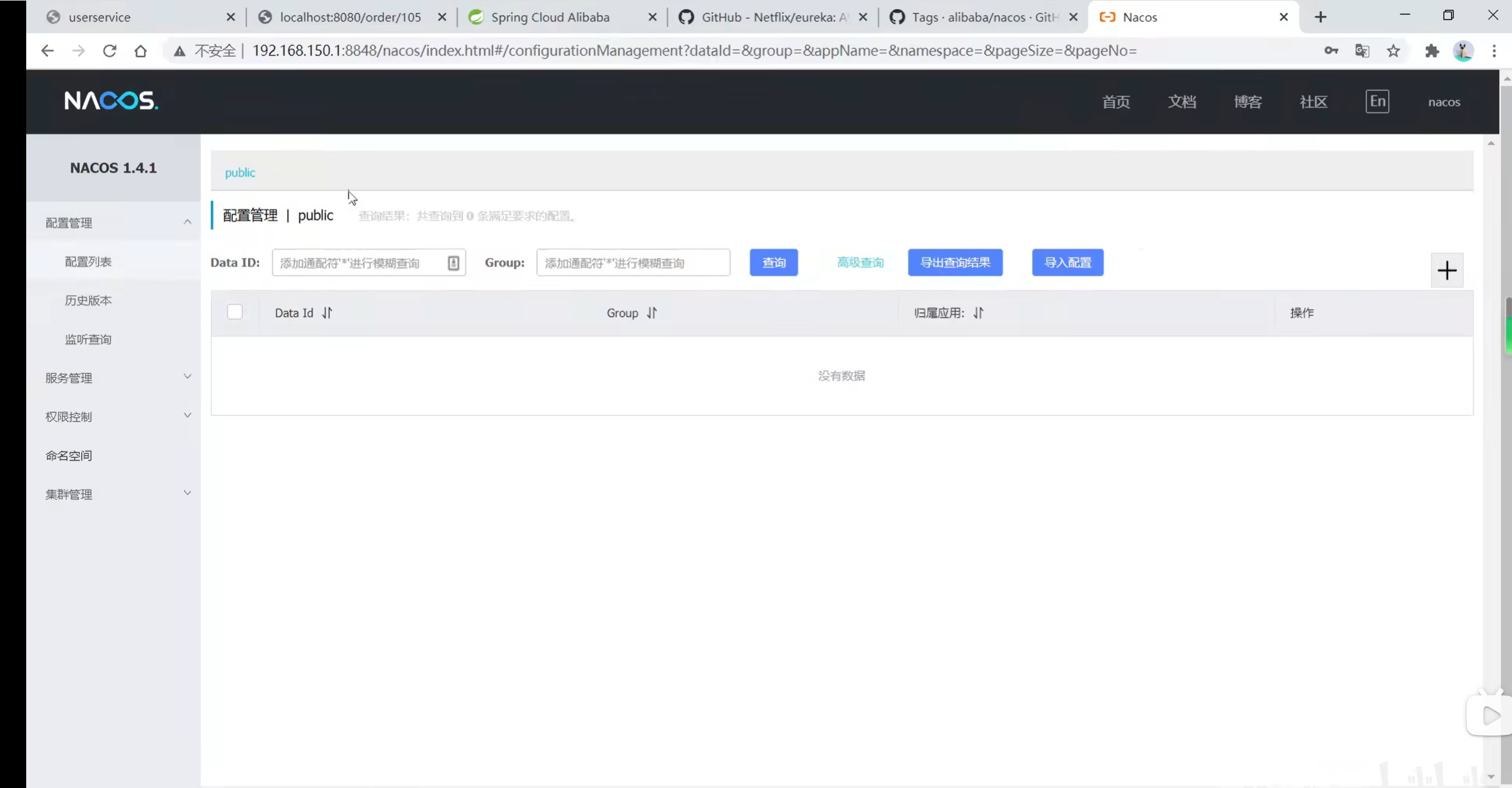Image resolution: width=1512 pixels, height=788 pixels.
Task: Focus the Group filter input field
Action: (633, 263)
